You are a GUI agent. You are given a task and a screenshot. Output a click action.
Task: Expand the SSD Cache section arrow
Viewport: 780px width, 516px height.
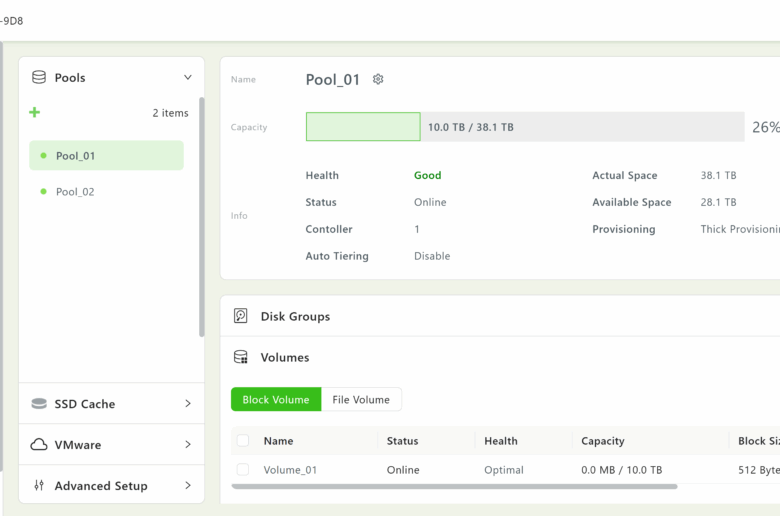click(187, 404)
